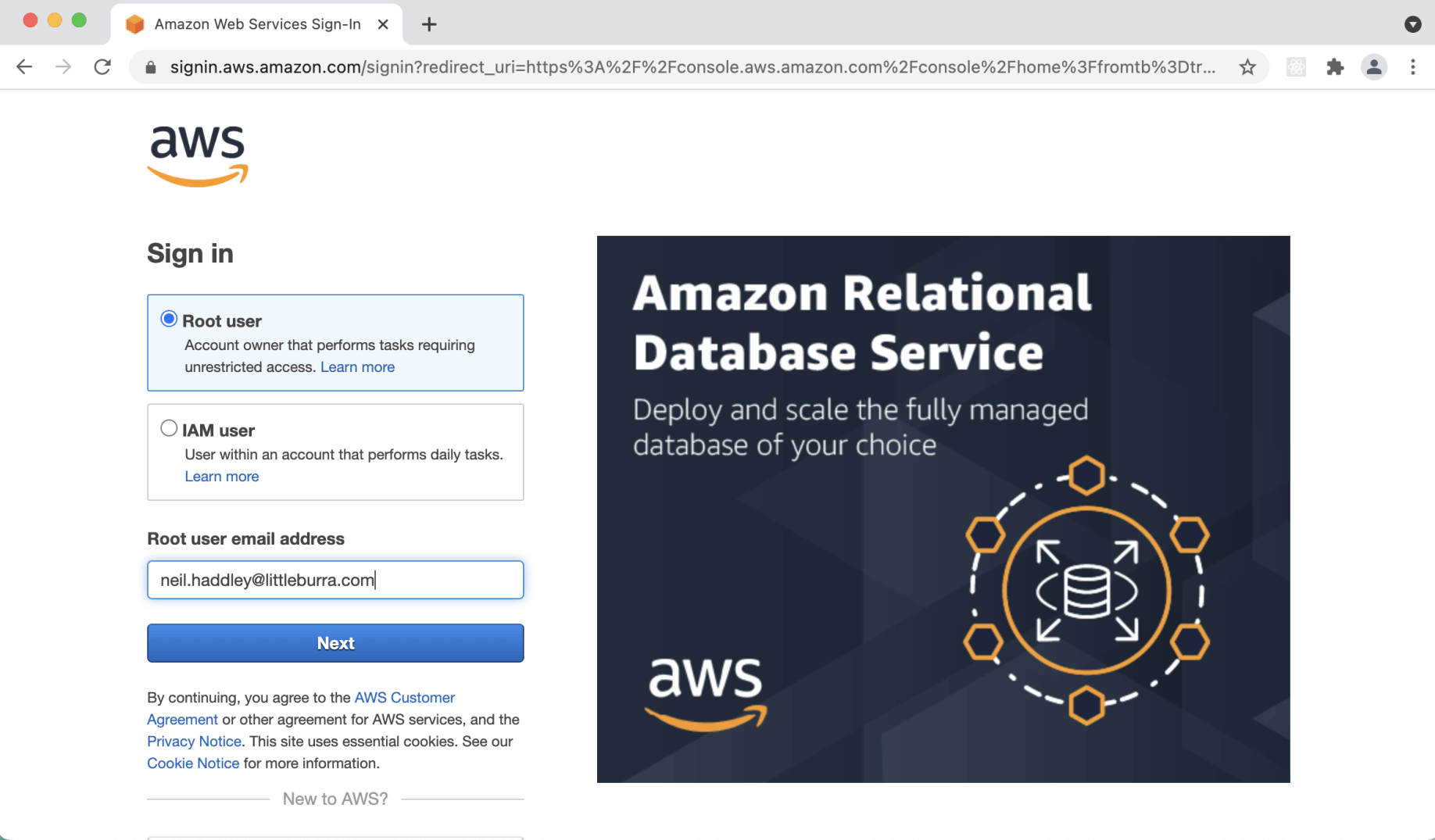1435x840 pixels.
Task: Open the Chrome profile avatar
Action: 1374,67
